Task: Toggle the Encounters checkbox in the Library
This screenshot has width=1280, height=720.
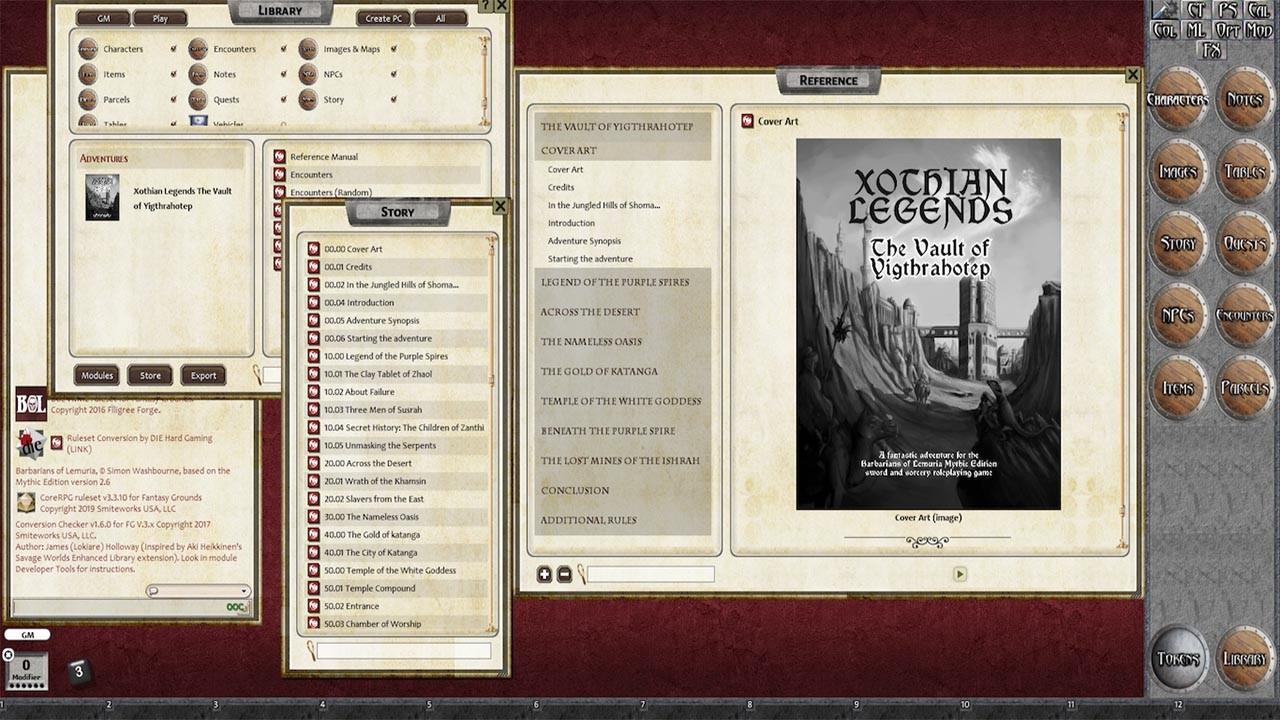Action: 286,48
